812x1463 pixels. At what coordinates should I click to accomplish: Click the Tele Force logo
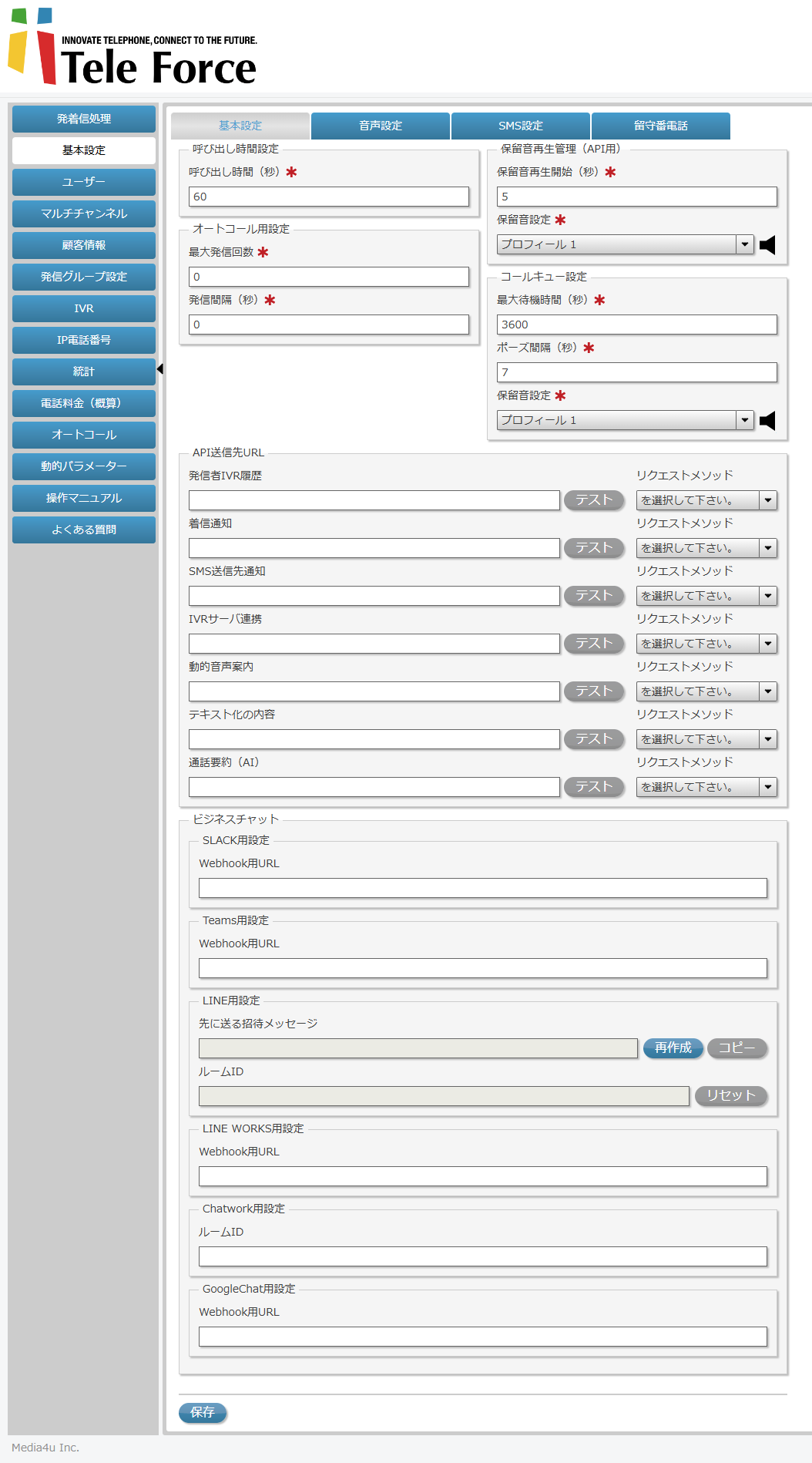tap(133, 49)
